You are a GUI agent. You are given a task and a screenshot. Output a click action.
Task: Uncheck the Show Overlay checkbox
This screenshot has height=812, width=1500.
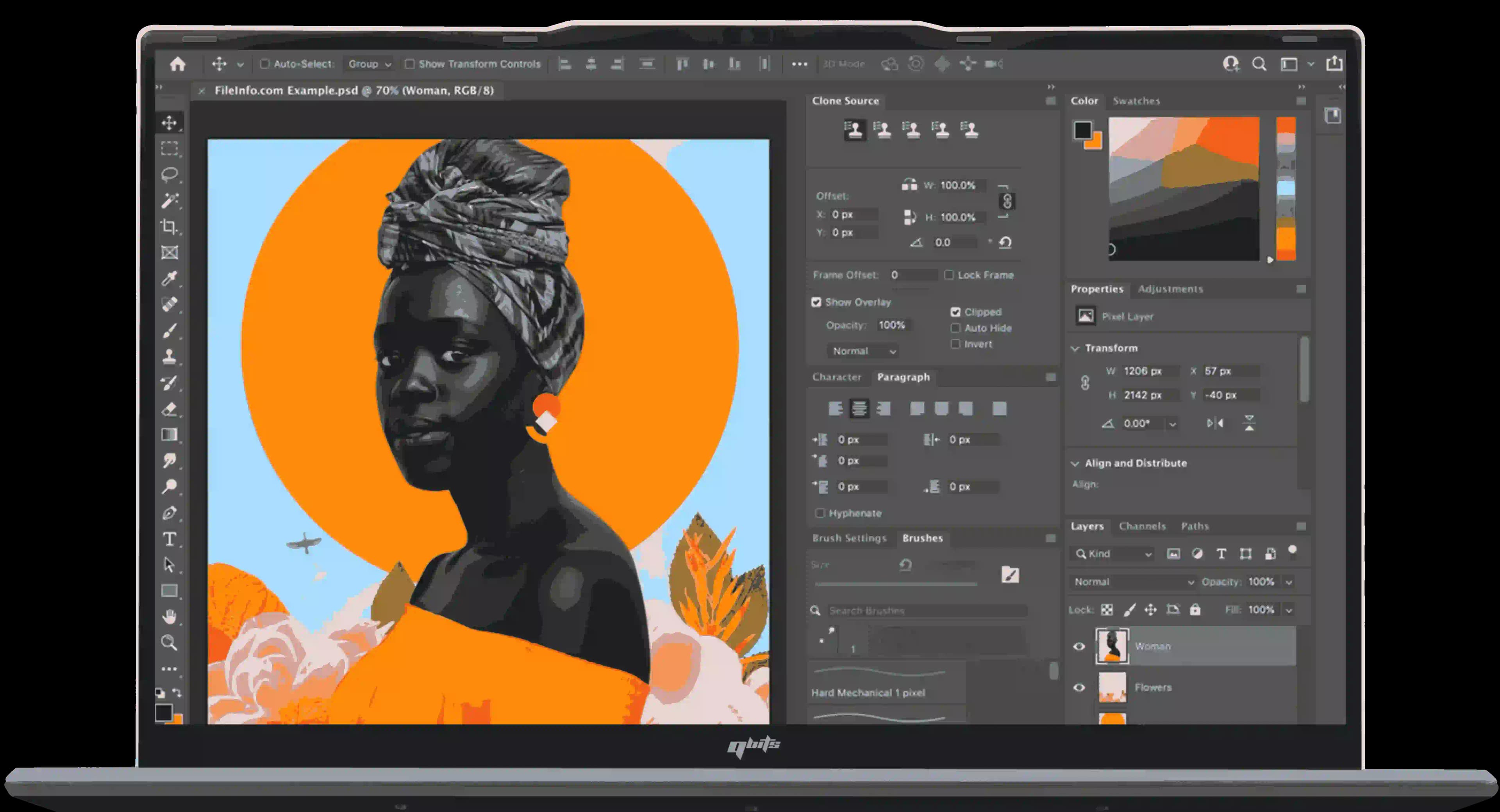tap(816, 302)
